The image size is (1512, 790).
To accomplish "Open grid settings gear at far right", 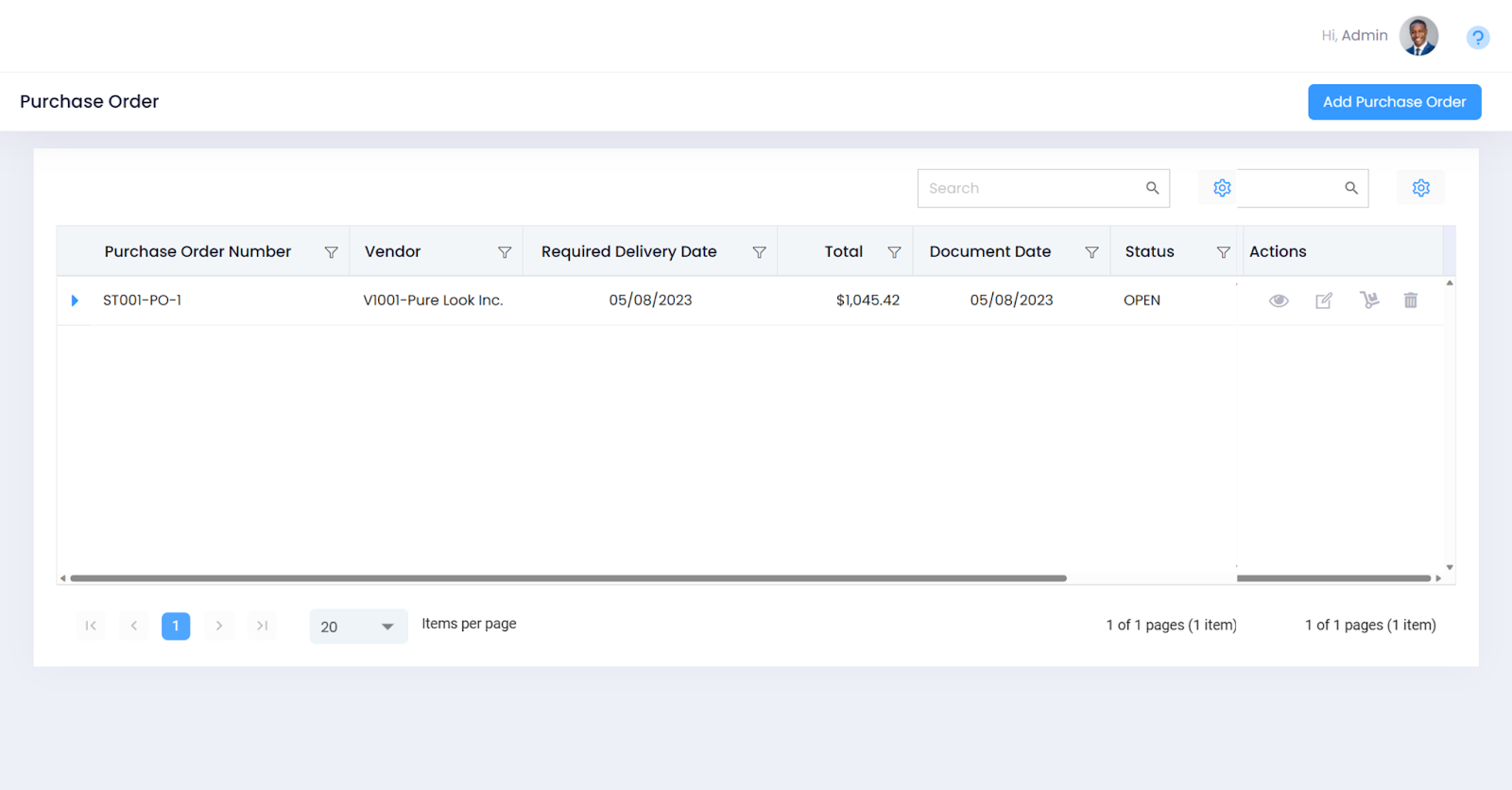I will tap(1420, 188).
